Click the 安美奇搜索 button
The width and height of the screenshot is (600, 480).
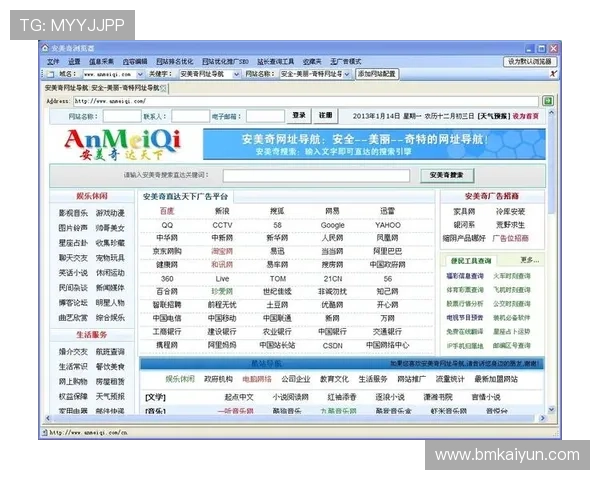(x=447, y=175)
